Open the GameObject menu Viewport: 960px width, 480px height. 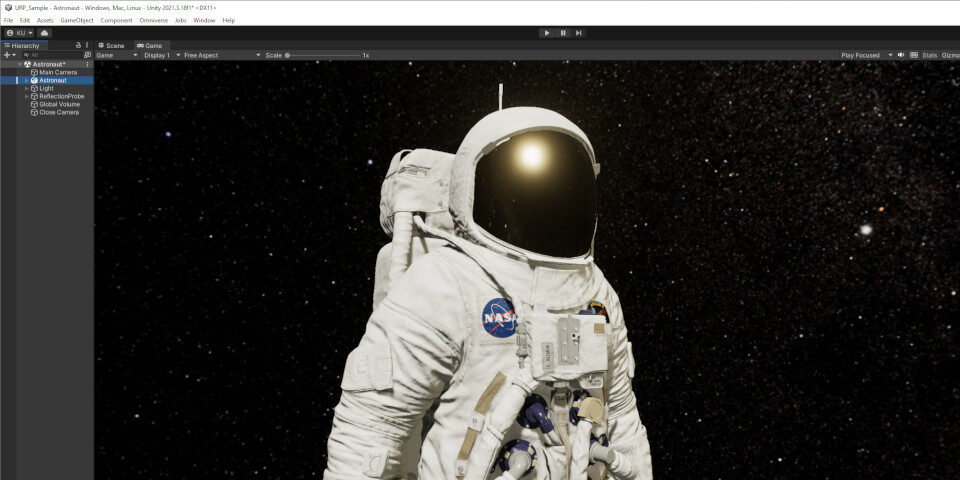[x=76, y=20]
